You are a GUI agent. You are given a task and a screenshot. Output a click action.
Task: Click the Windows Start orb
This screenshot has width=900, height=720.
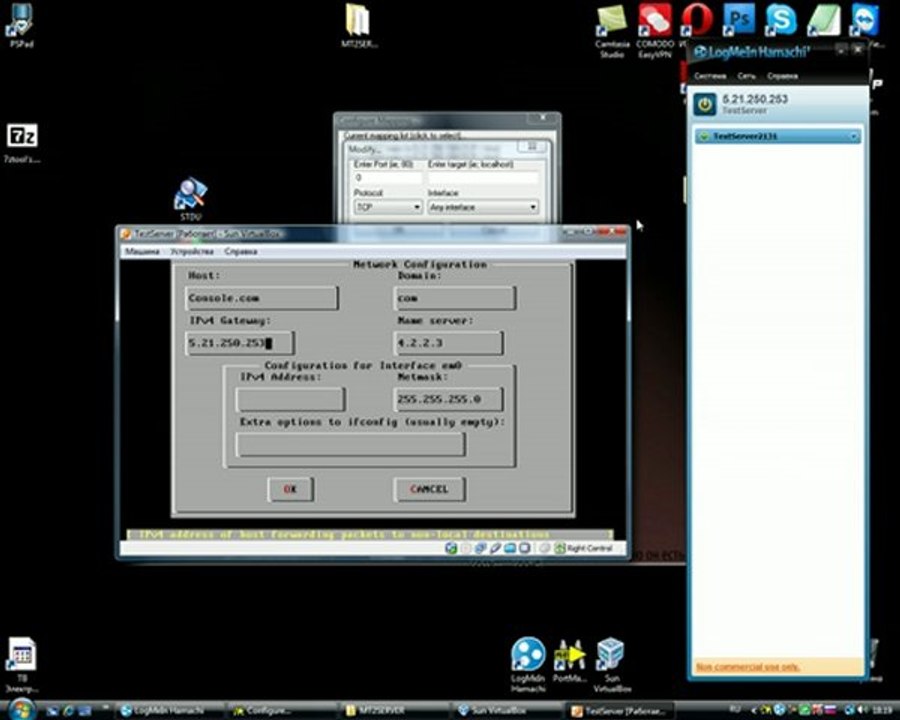[x=21, y=709]
